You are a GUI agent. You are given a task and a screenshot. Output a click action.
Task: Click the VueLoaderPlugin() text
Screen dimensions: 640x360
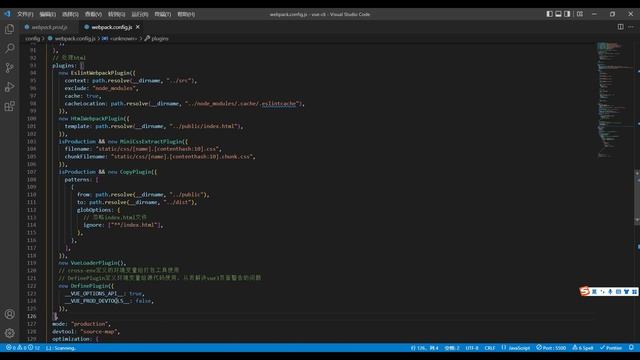pyautogui.click(x=98, y=263)
